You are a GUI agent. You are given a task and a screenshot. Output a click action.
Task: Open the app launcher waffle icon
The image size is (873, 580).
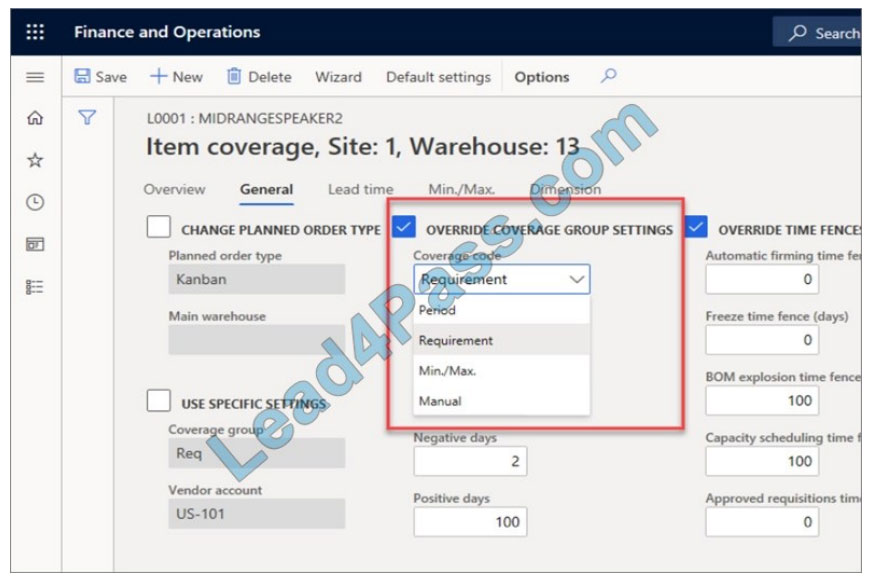tap(35, 32)
